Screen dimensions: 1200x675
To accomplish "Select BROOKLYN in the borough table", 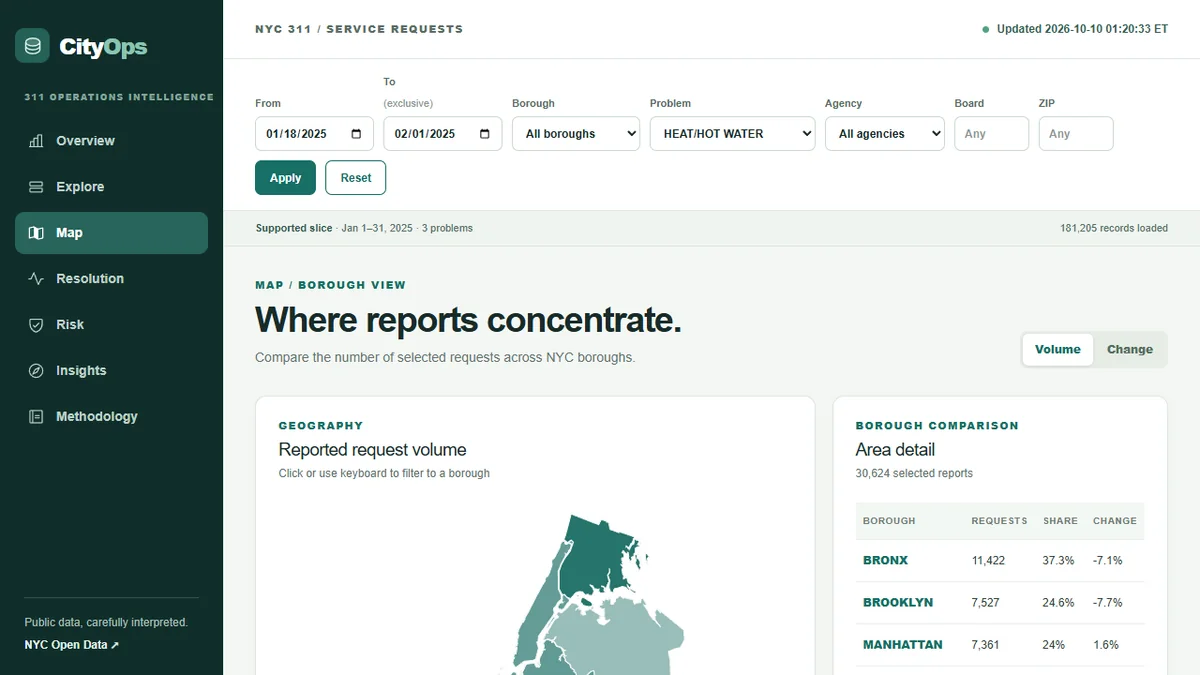I will [898, 603].
